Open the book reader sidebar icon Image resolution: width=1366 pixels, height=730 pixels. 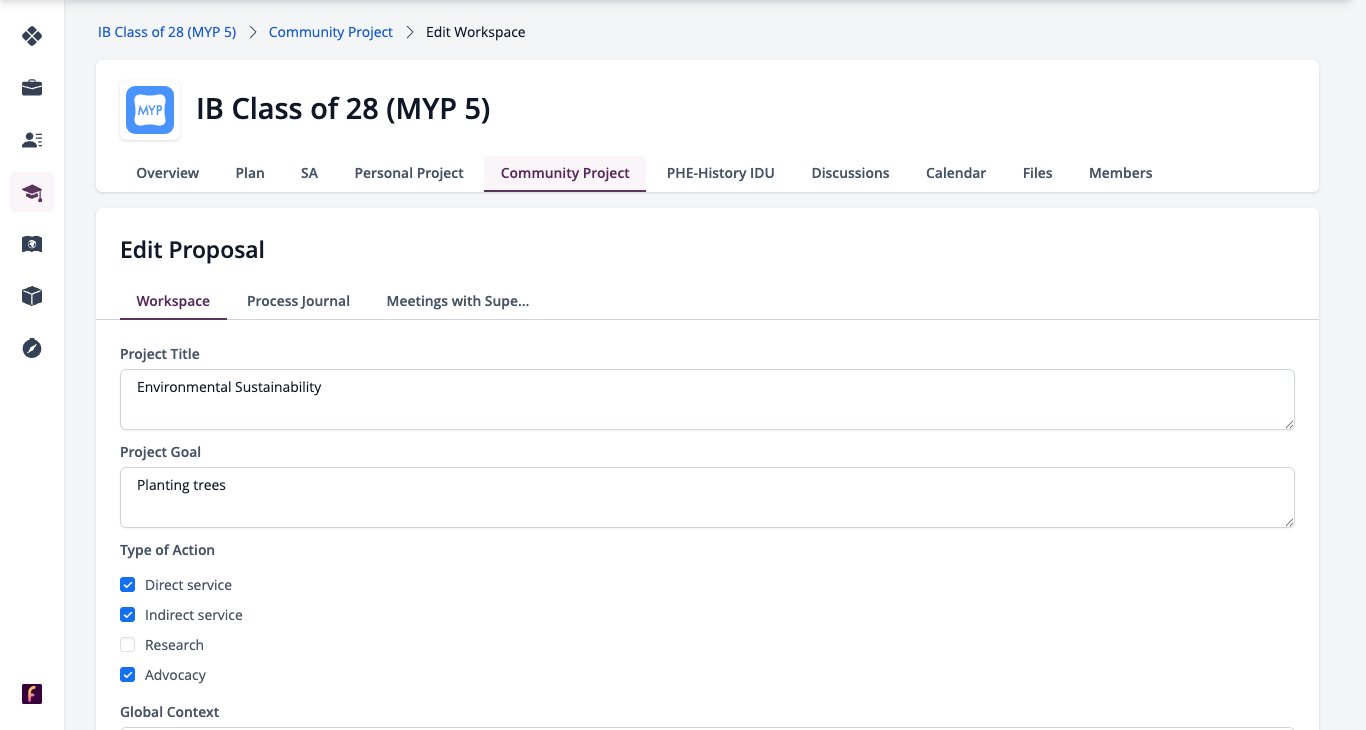click(x=32, y=244)
